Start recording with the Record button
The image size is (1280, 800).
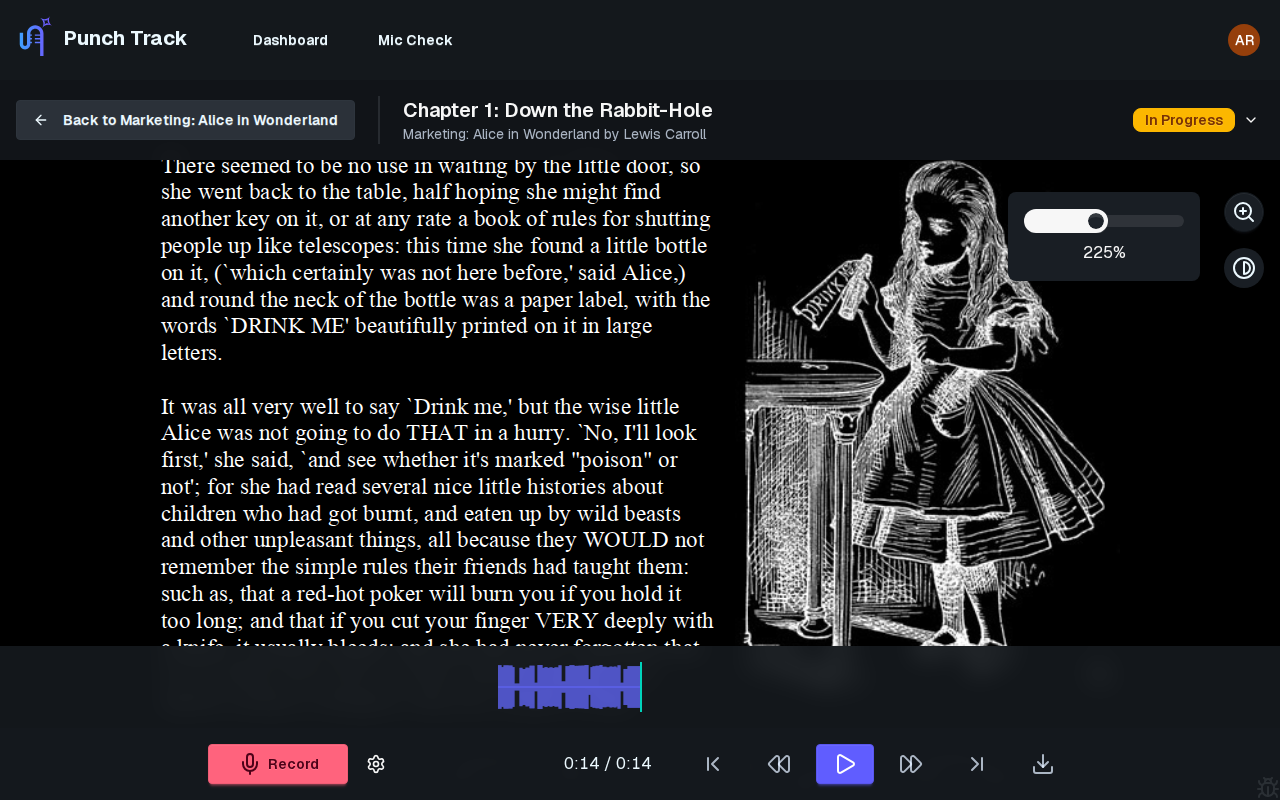point(277,763)
